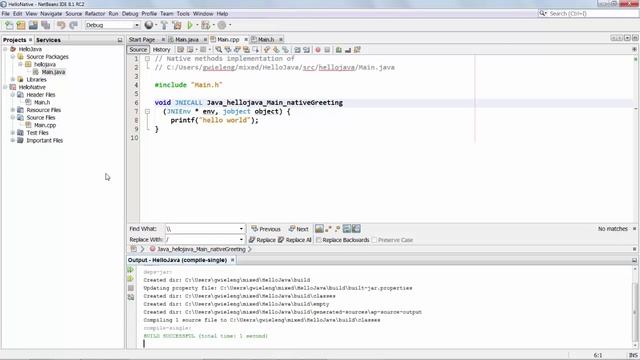Toggle the Highlight Results icon in find bar
640x360 pixels.
[347, 229]
